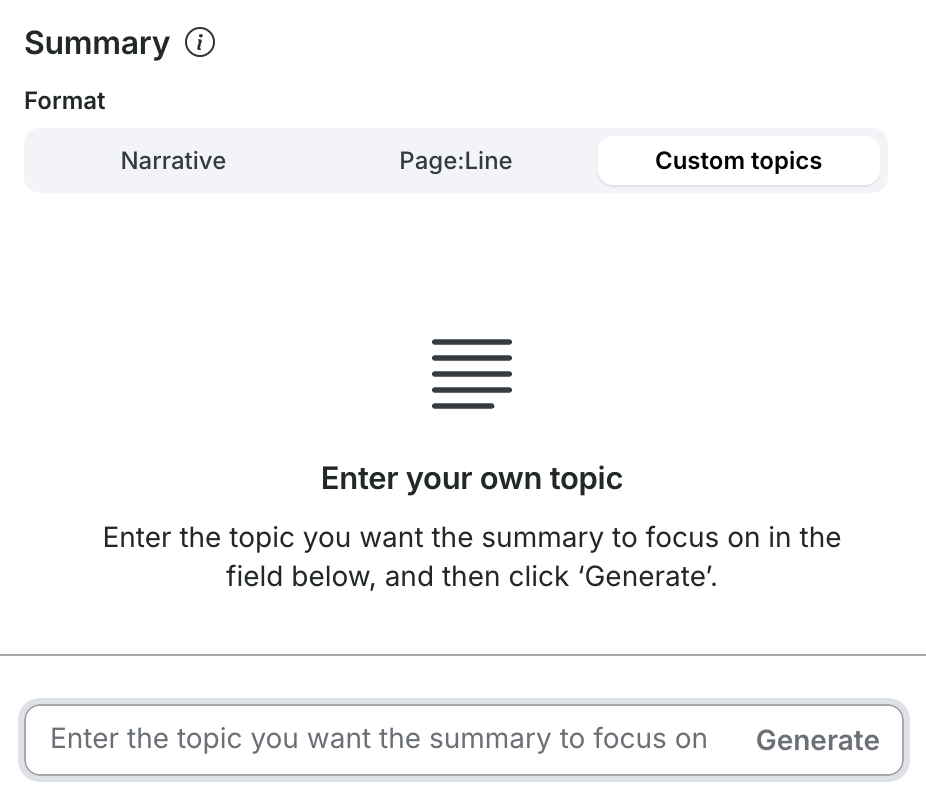Click the Format label above the selector

tap(64, 100)
